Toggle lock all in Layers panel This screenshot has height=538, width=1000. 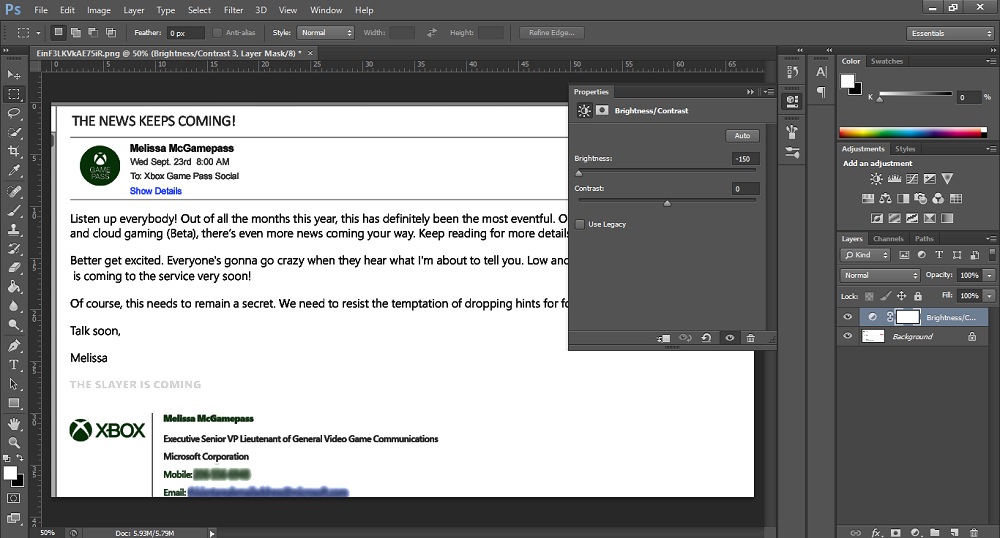(918, 296)
